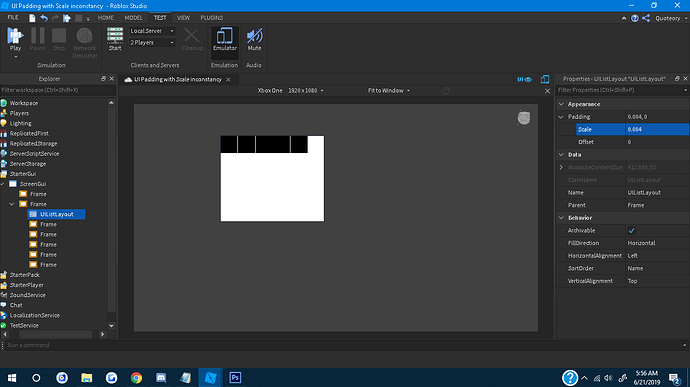This screenshot has width=690, height=387.
Task: Toggle device emulation icon in viewport bar
Action: tap(545, 79)
